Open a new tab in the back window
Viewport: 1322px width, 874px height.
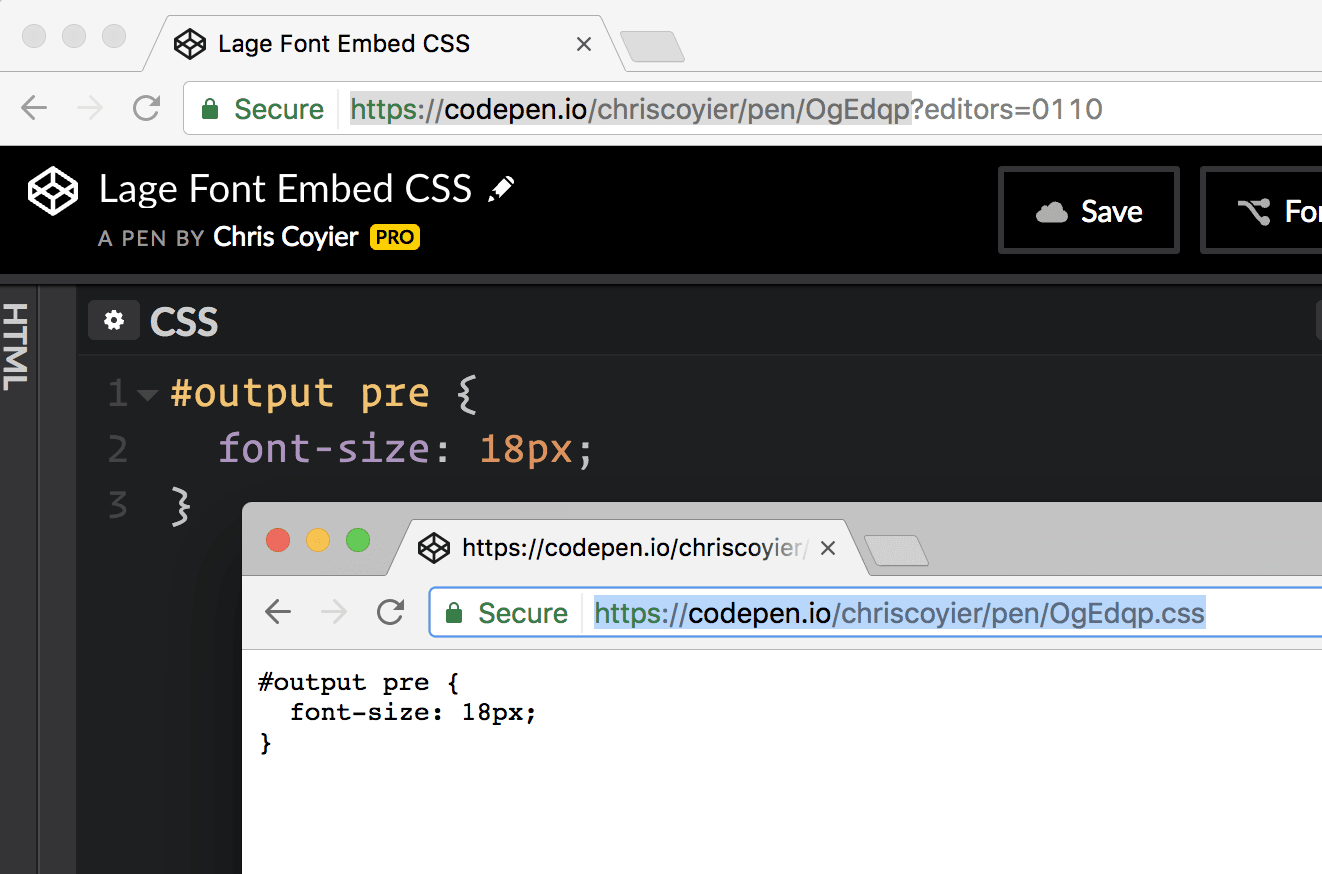[652, 46]
